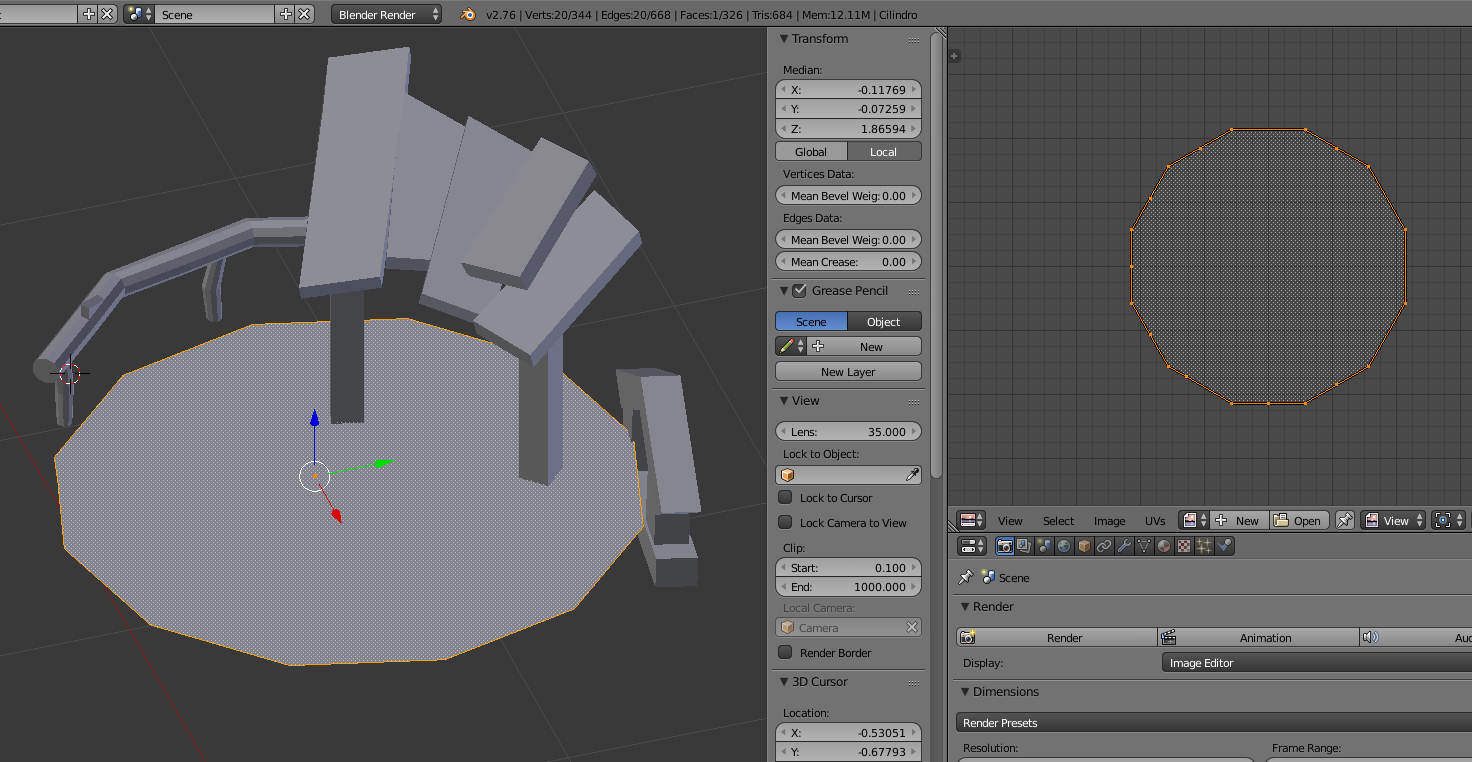Enable the Lock to Cursor checkbox
1472x762 pixels.
(786, 498)
